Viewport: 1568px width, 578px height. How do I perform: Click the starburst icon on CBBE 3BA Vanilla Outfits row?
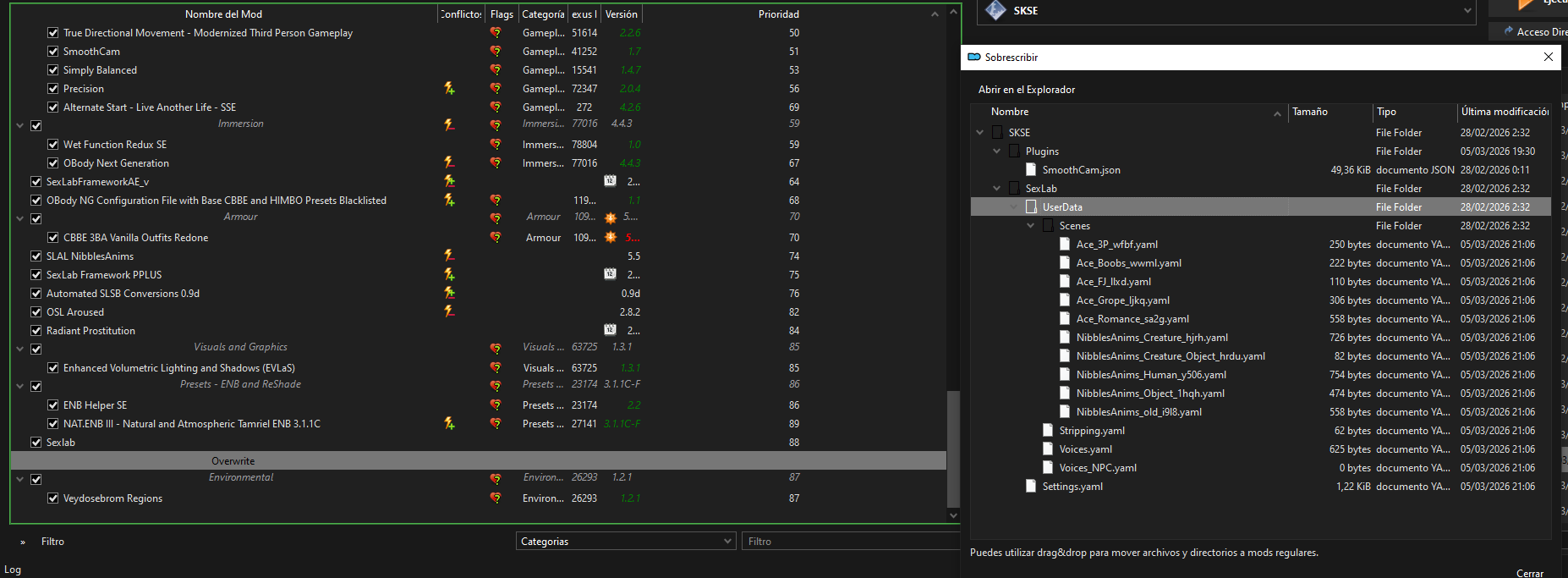tap(611, 238)
